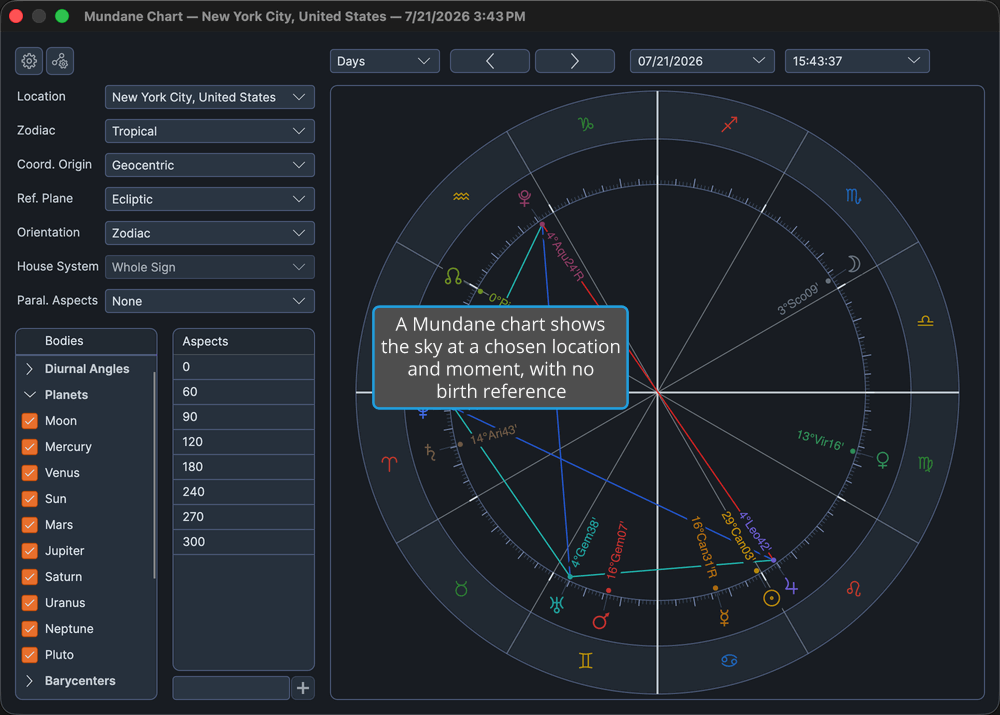The image size is (1000, 715).
Task: Select the 0 aspect row
Action: (x=244, y=367)
